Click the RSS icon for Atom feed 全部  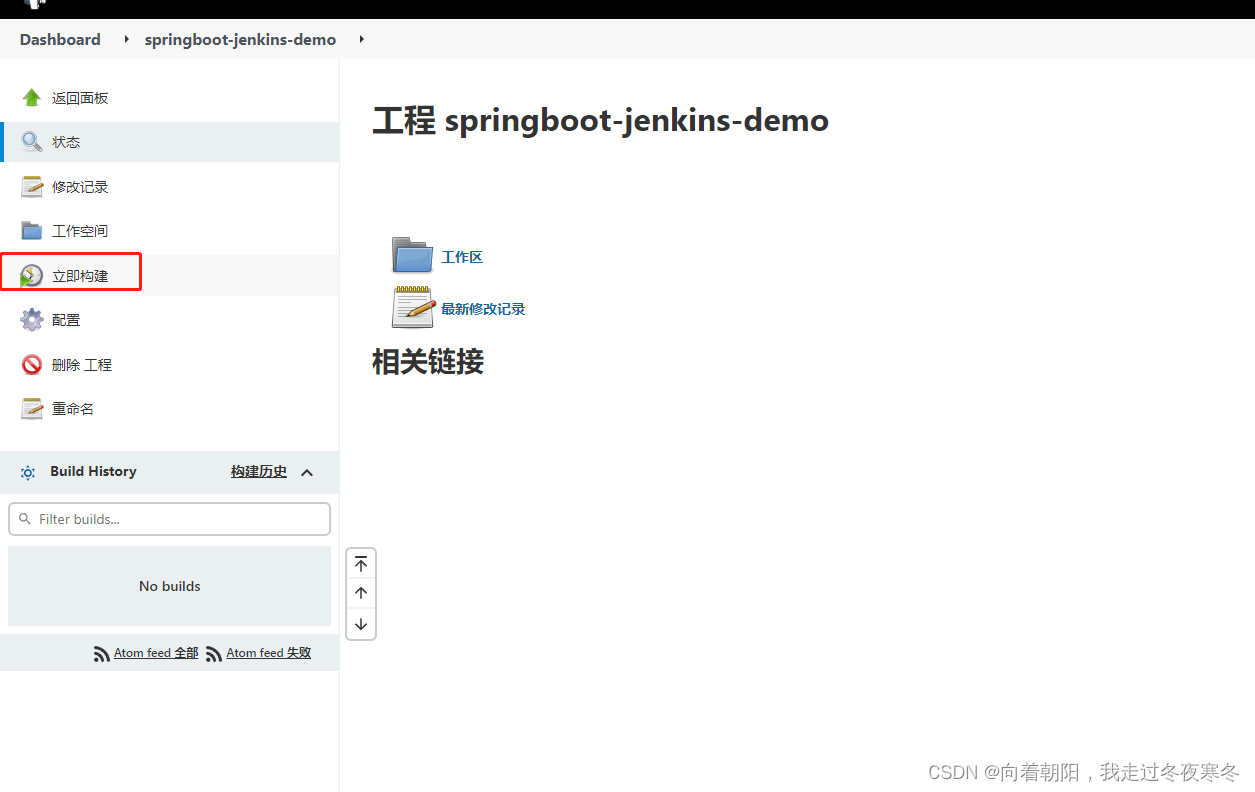[x=102, y=654]
